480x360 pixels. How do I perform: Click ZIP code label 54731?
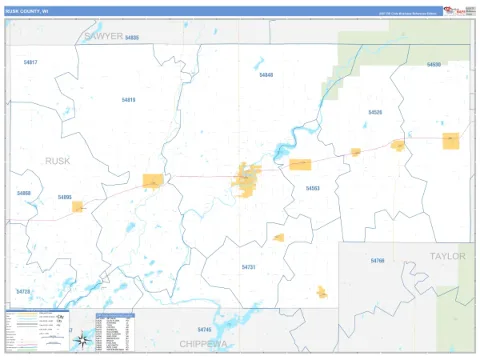coord(249,267)
